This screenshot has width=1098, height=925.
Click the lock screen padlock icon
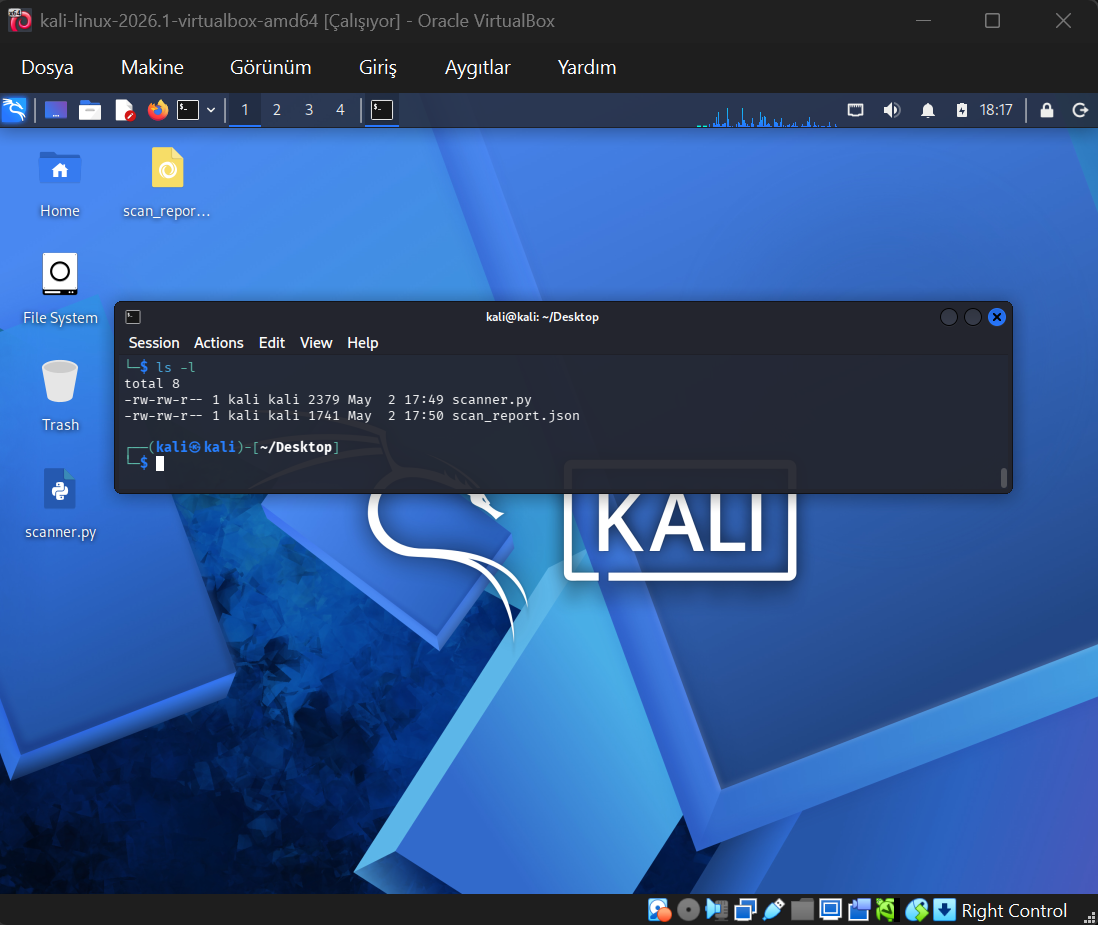(1047, 110)
